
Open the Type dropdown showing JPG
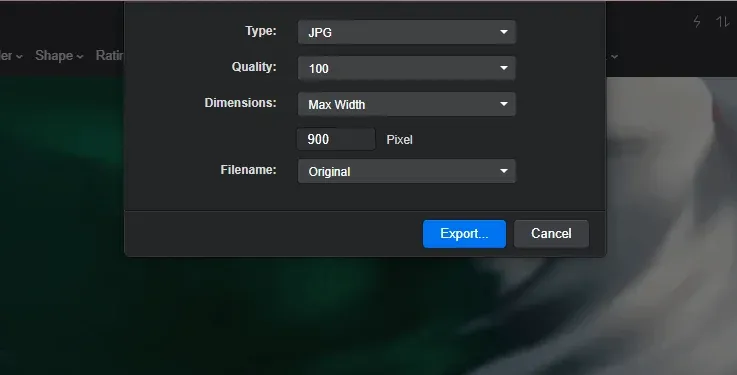[407, 32]
